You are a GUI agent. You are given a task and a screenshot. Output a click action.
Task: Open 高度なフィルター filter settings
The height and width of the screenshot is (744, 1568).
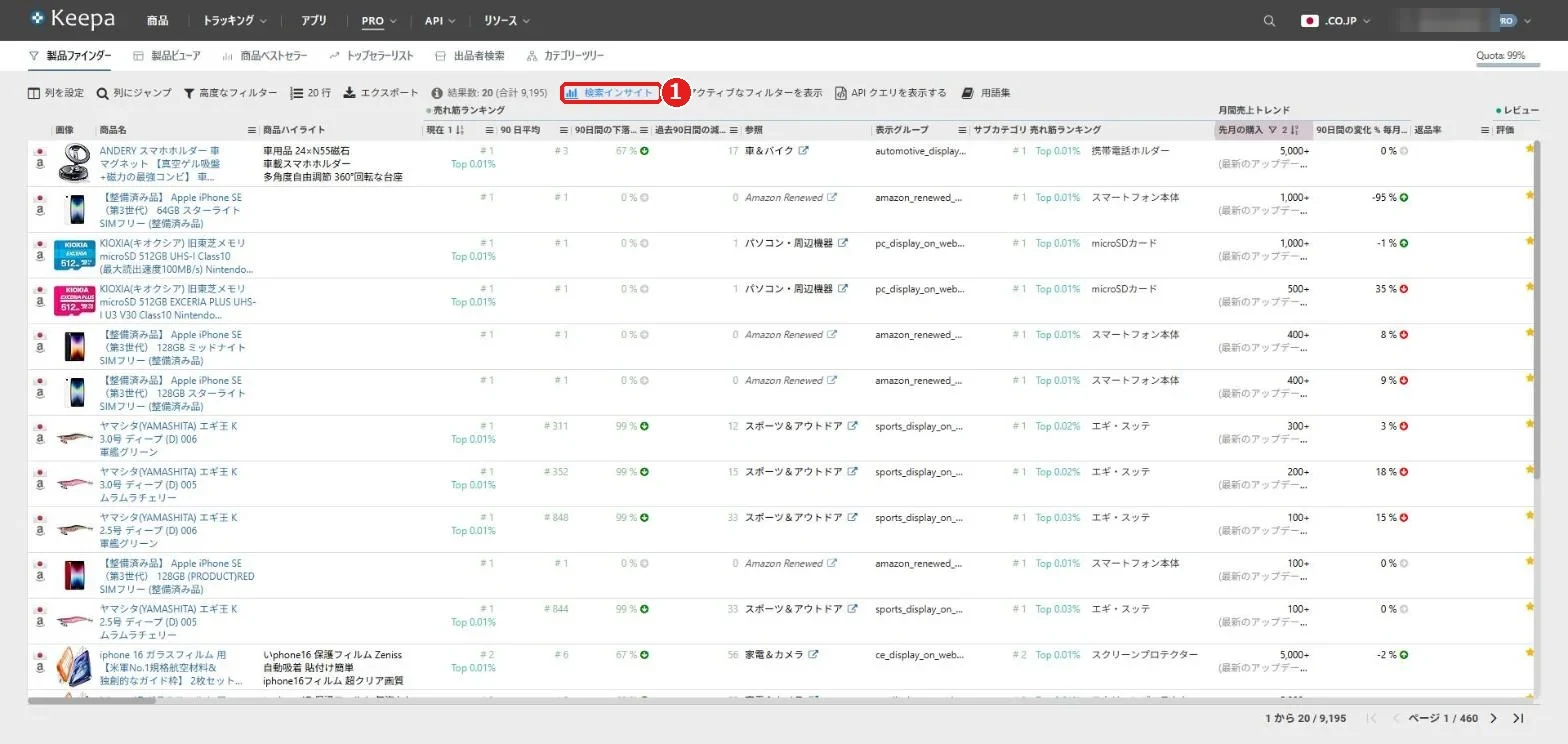tap(230, 93)
